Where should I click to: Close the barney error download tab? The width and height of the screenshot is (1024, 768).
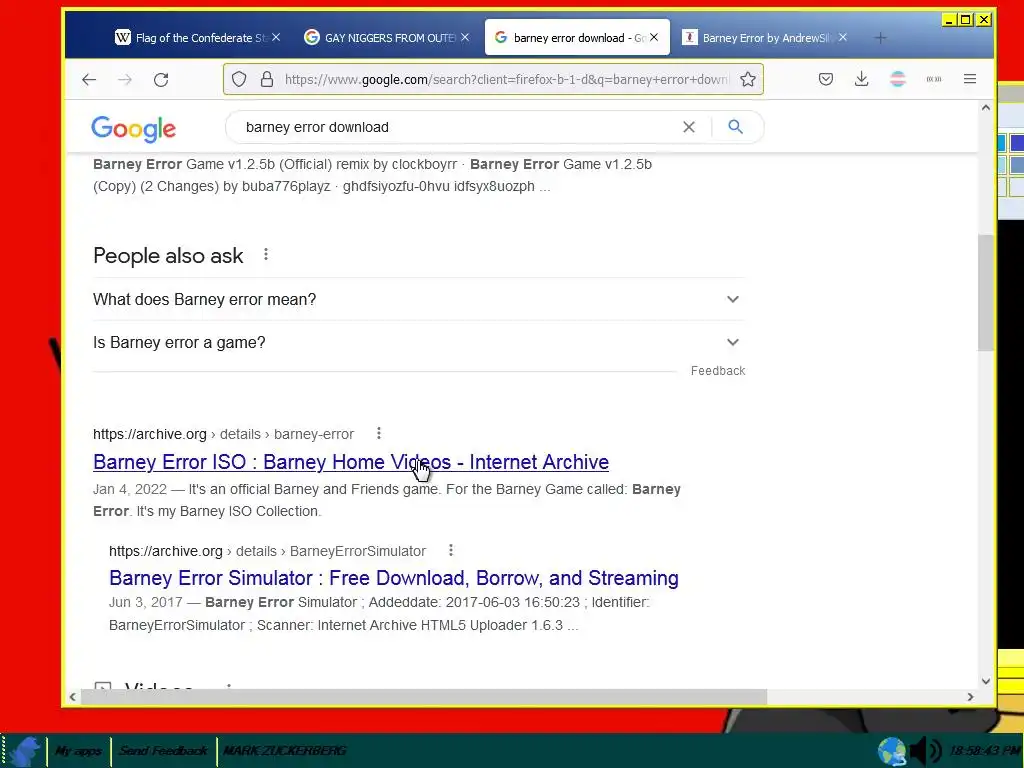[x=654, y=37]
